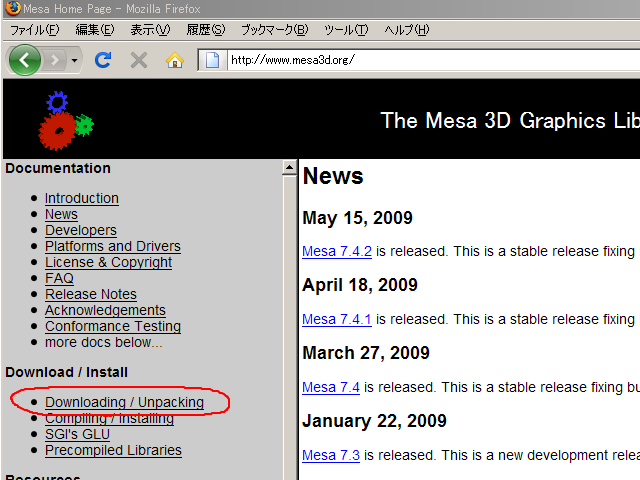Click 'The Mesa 3D Graphics' banner title
Viewport: 640px width, 480px height.
point(510,121)
